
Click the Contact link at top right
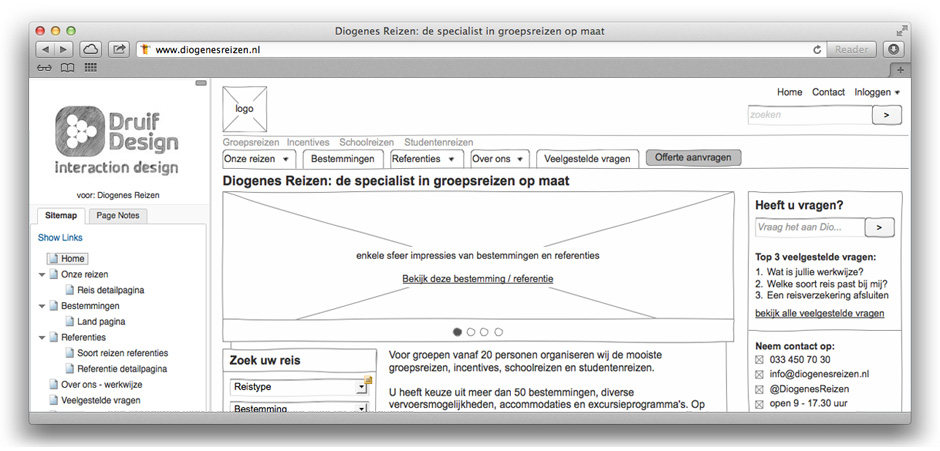[x=828, y=92]
